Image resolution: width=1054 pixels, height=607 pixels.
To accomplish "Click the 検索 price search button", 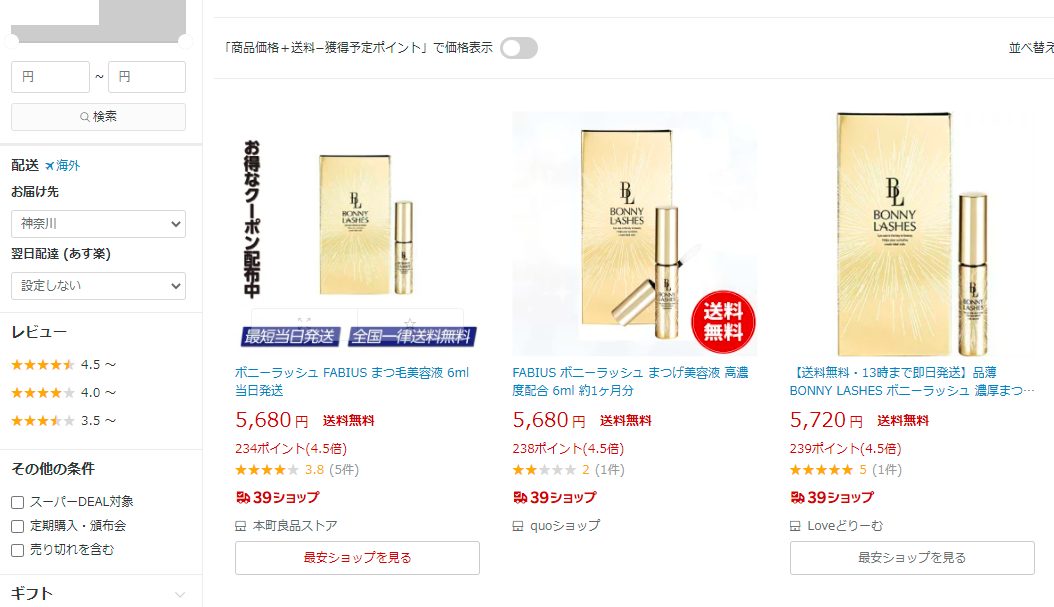I will click(98, 117).
